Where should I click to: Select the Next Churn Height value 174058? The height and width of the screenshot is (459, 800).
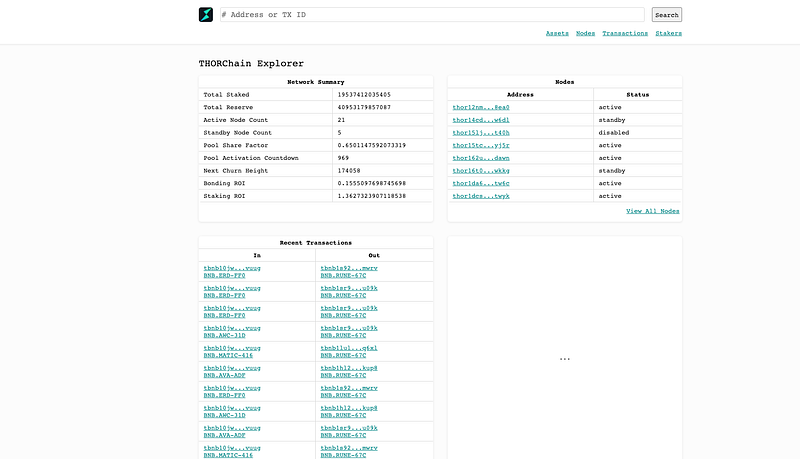[349, 171]
